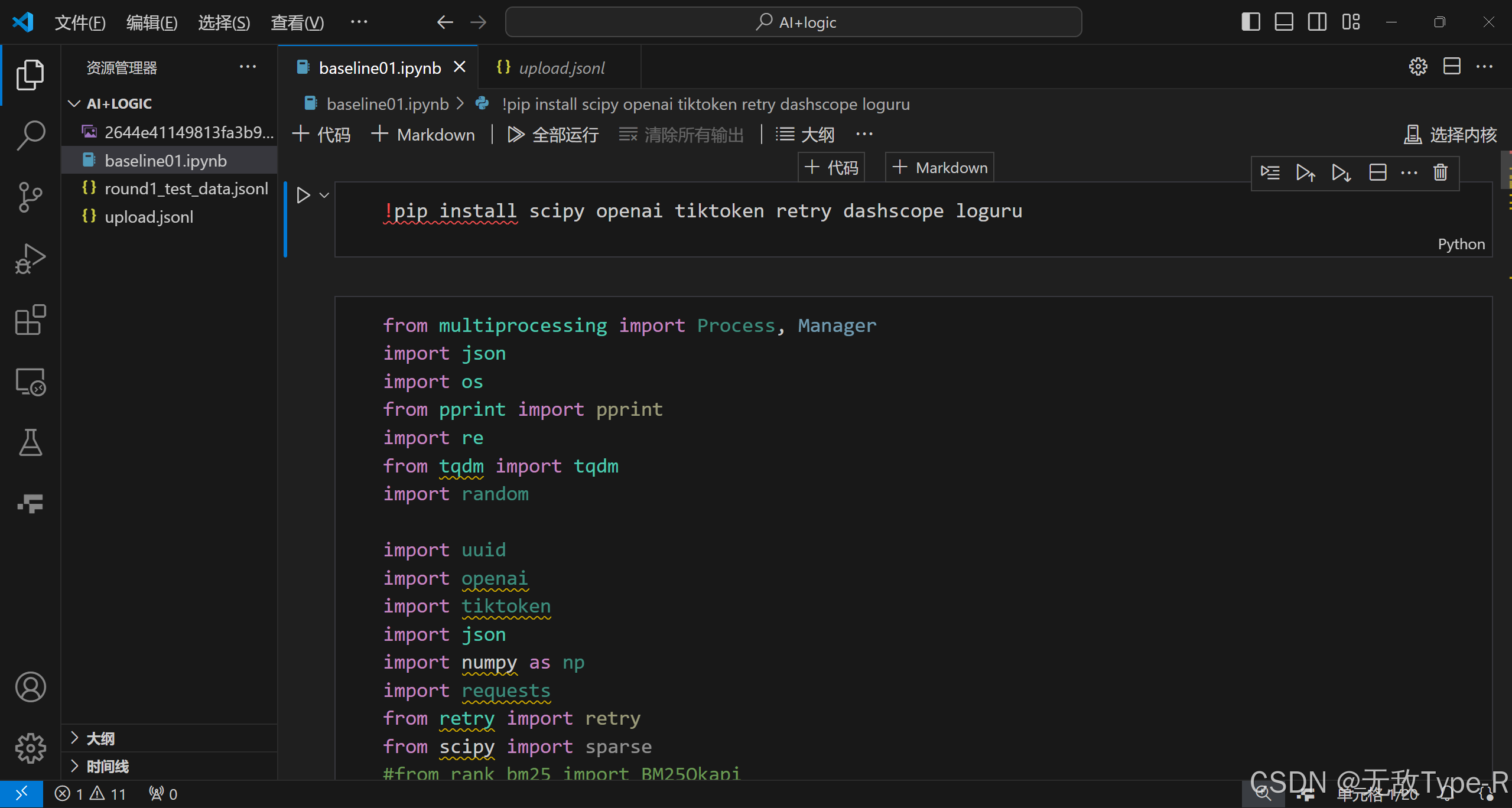The width and height of the screenshot is (1512, 808).
Task: Expand the 时间线 timeline section
Action: (107, 767)
